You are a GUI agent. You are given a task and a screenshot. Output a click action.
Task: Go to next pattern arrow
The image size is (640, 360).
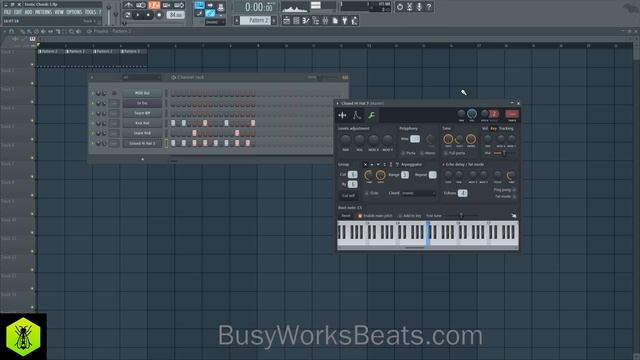[274, 20]
